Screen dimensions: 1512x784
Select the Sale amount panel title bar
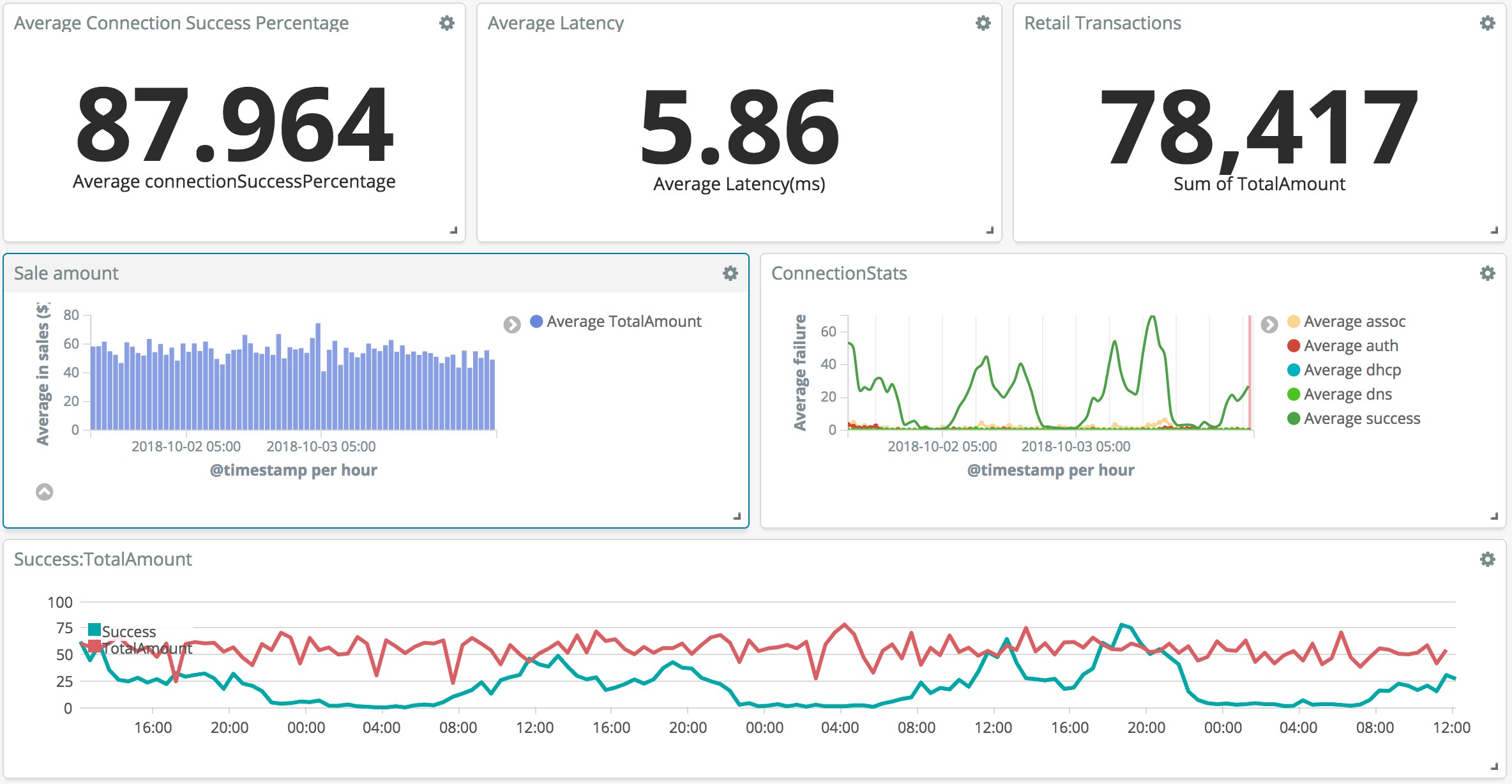[376, 274]
